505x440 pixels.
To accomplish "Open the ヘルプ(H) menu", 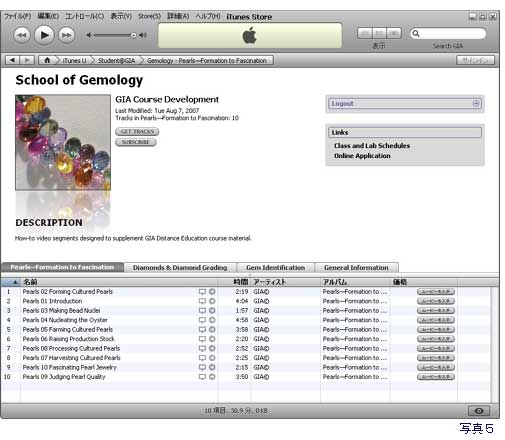I will pos(208,16).
